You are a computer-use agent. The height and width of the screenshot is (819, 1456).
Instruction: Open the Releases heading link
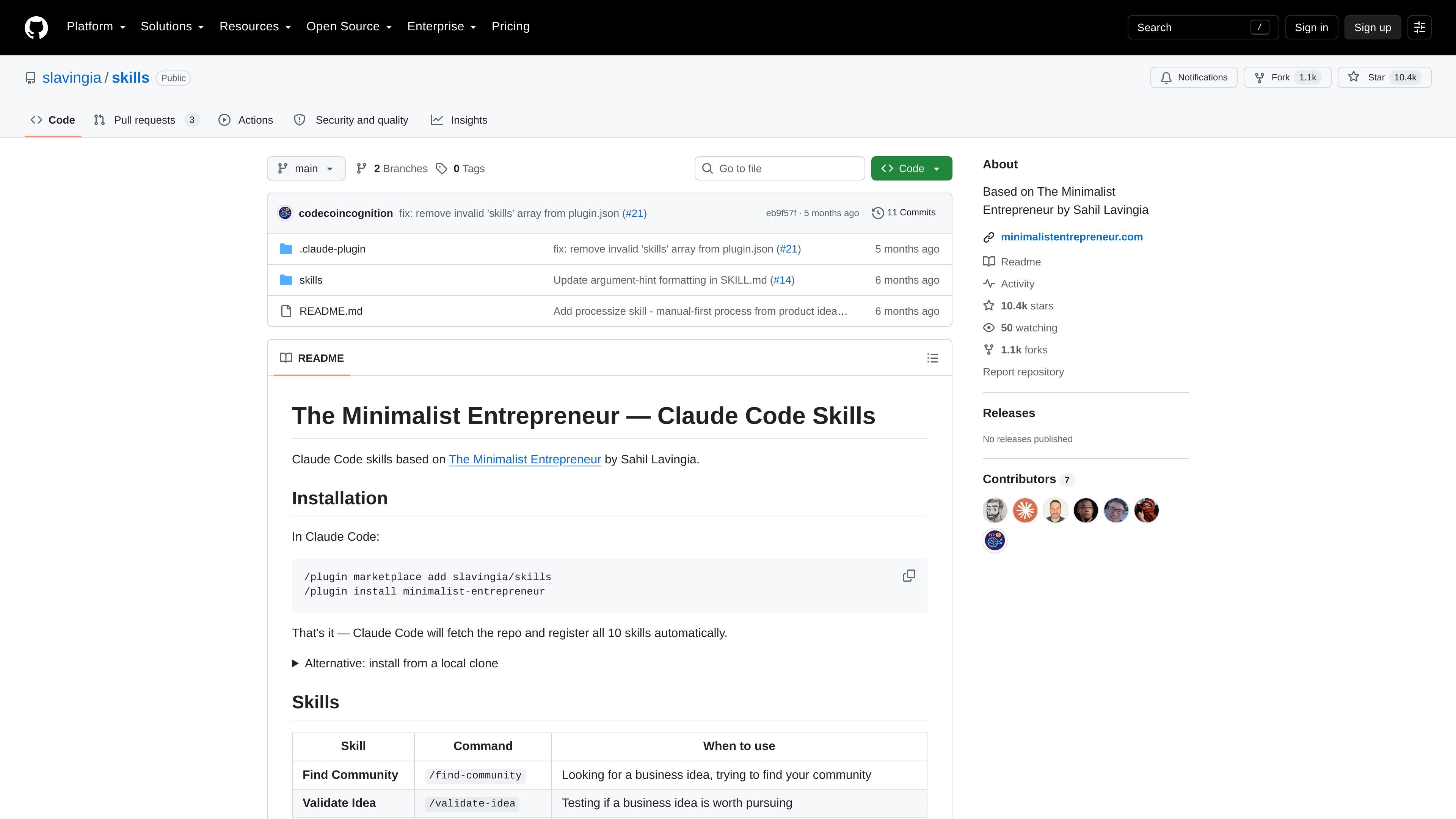click(x=1008, y=413)
